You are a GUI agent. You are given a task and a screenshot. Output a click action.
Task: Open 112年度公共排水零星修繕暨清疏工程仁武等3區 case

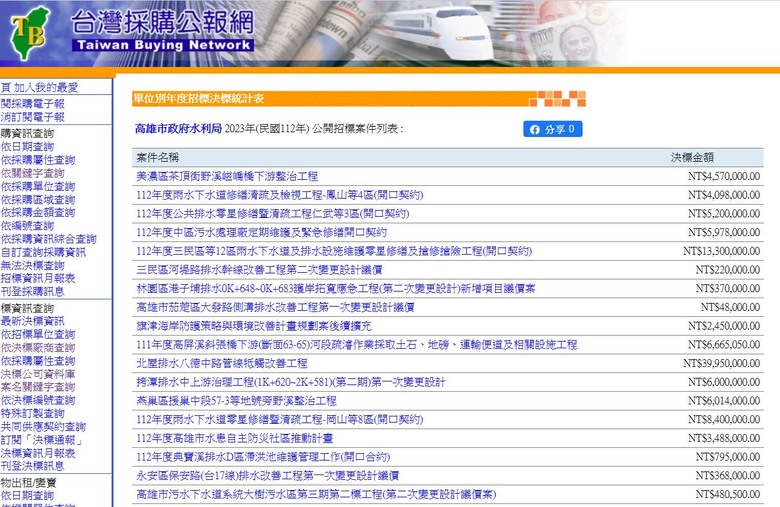[x=273, y=213]
